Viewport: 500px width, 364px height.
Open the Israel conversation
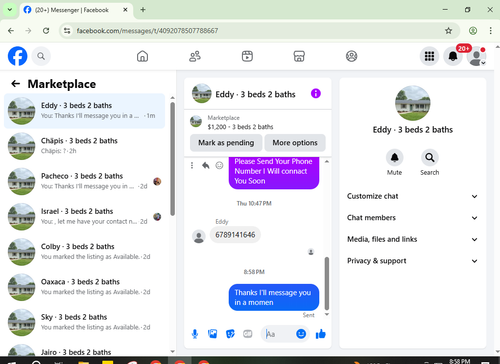tap(84, 217)
